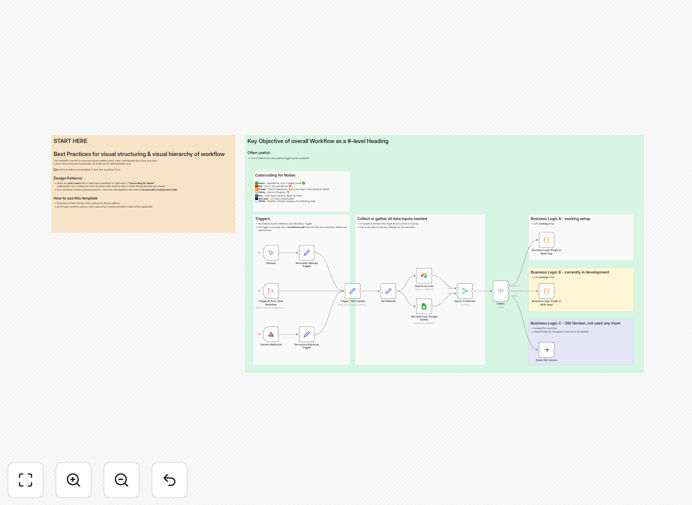This screenshot has width=692, height=505.
Task: Click the fit-to-view canvas button
Action: (x=26, y=480)
